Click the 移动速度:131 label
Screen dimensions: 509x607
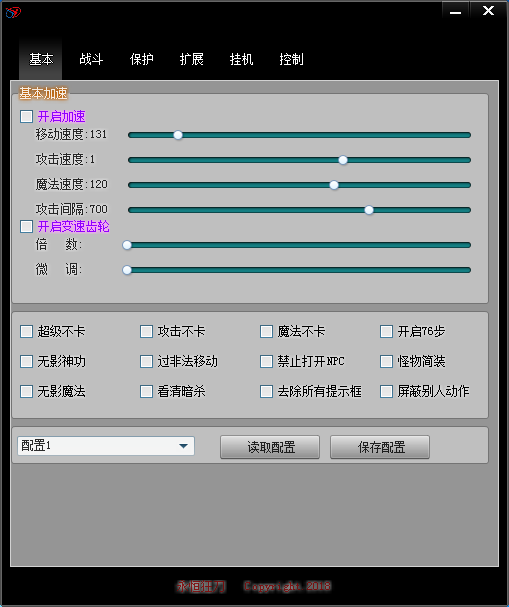tap(71, 134)
